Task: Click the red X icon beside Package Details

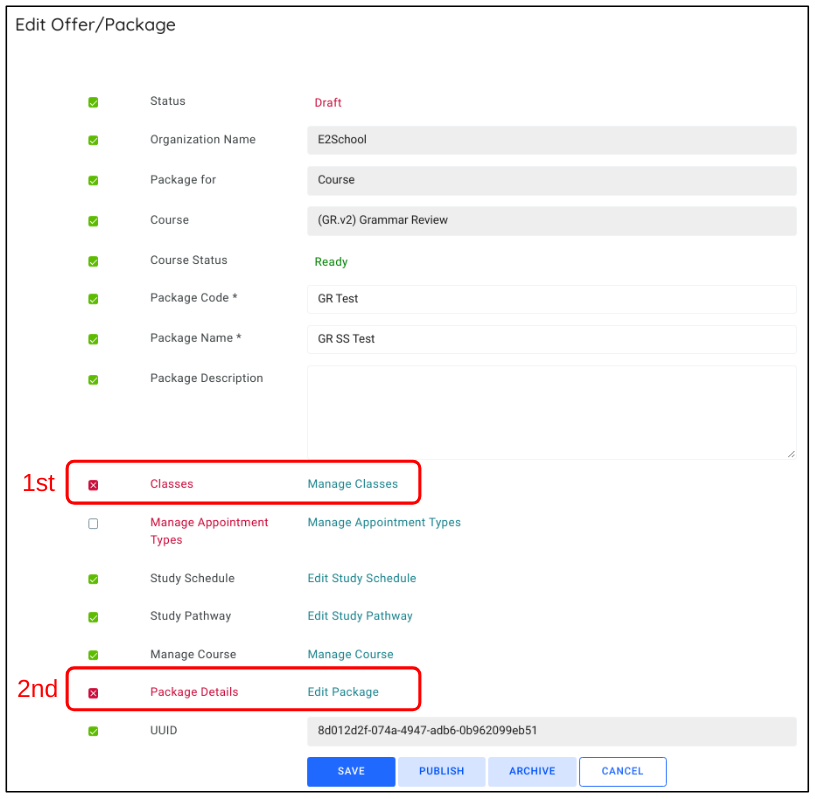Action: (x=93, y=693)
